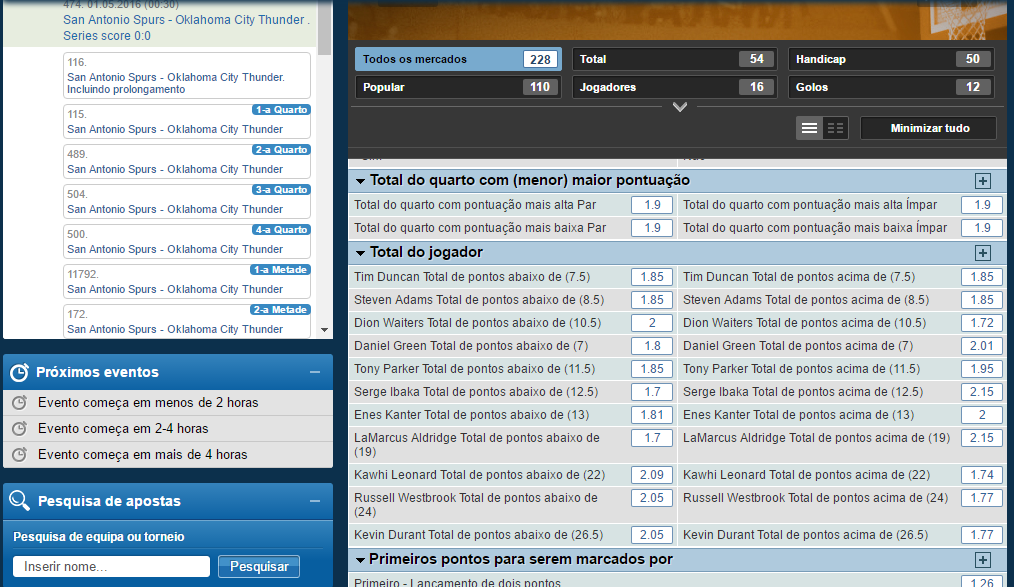
Task: Open event 172 2-a Metade match
Action: [187, 321]
